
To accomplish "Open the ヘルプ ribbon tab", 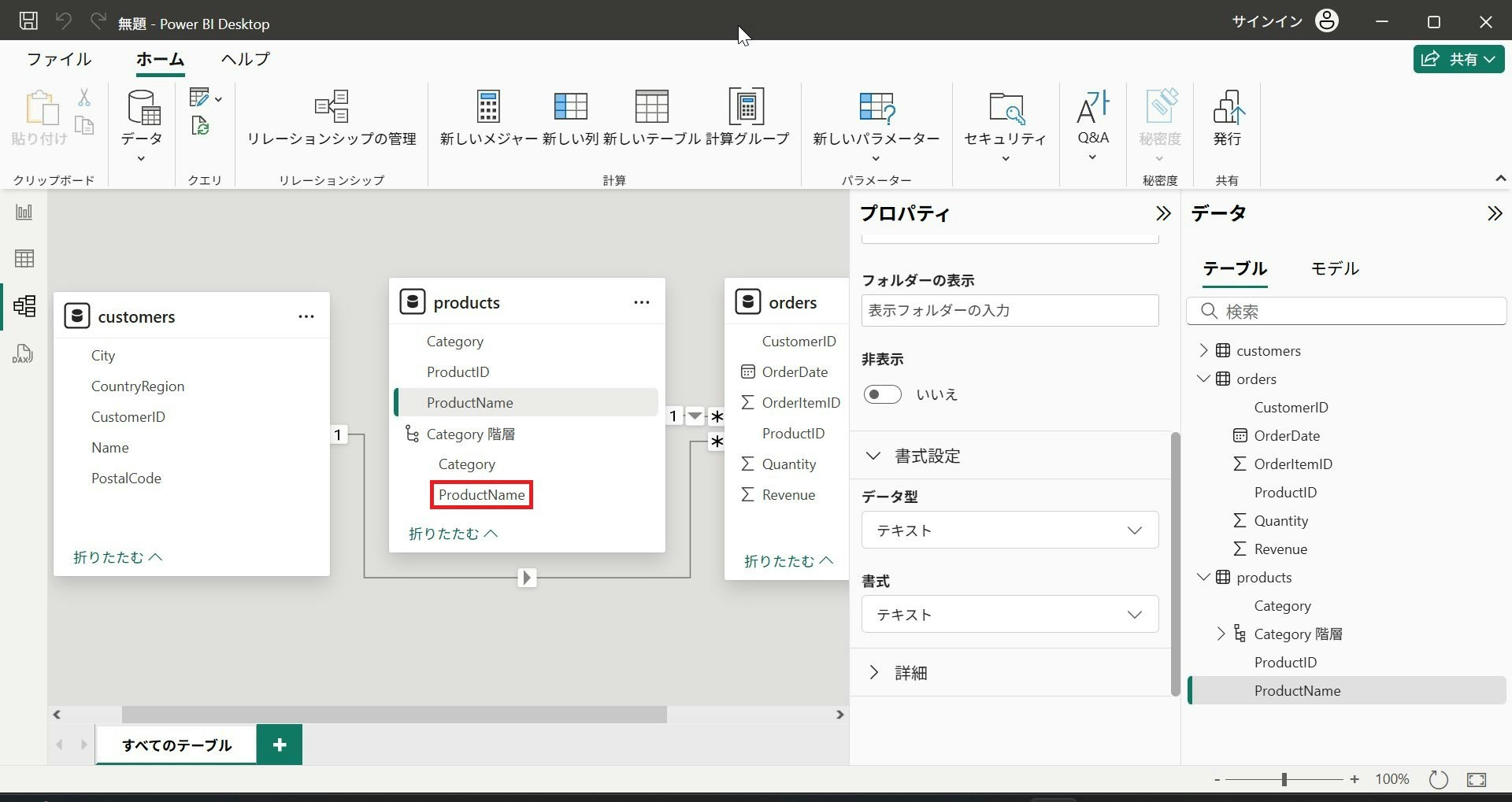I will coord(245,59).
